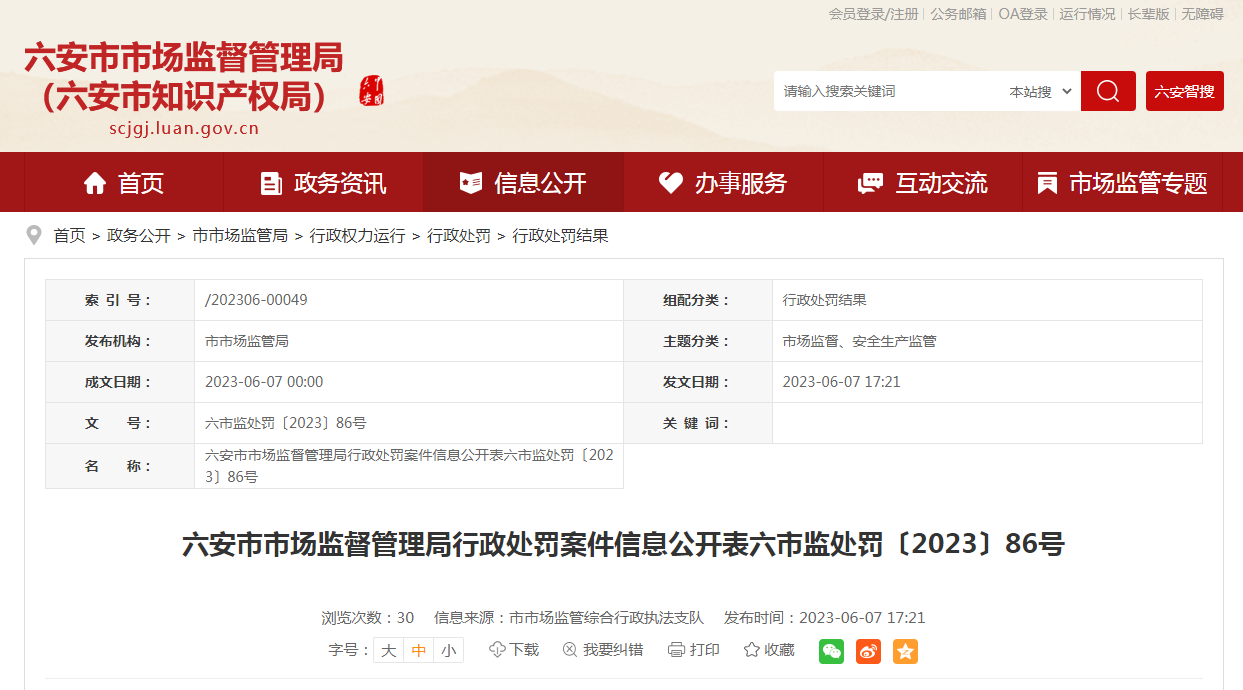Open the 首页 home icon in nav bar
1243x690 pixels.
[95, 183]
